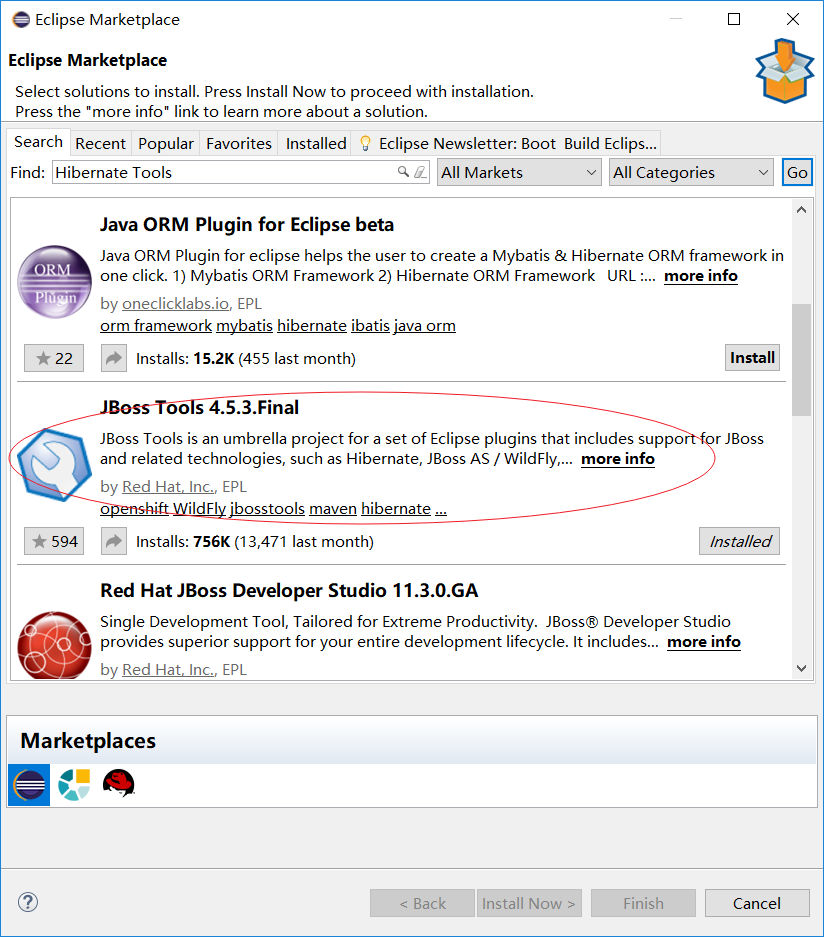Click the ibatis tag
This screenshot has height=937, width=824.
(370, 326)
